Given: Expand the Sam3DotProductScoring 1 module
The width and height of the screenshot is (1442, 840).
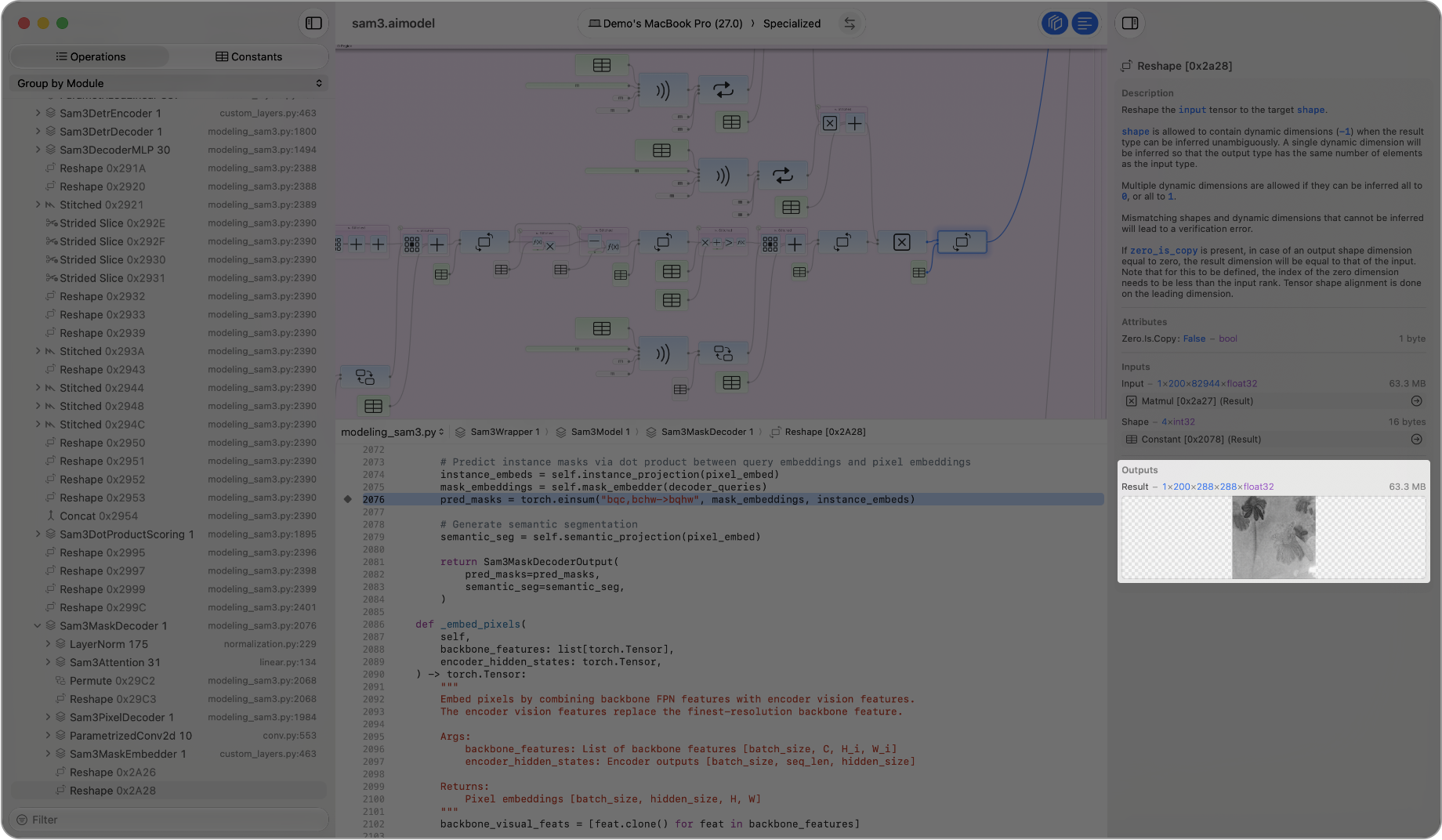Looking at the screenshot, I should coord(38,534).
